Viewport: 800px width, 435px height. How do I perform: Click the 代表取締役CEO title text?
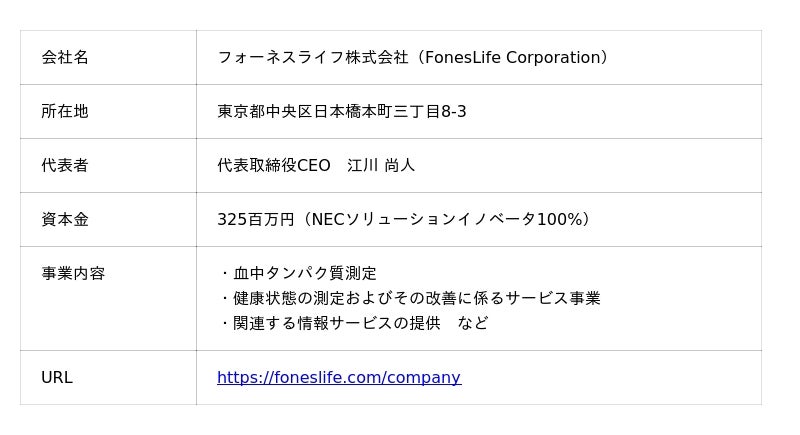(x=273, y=166)
